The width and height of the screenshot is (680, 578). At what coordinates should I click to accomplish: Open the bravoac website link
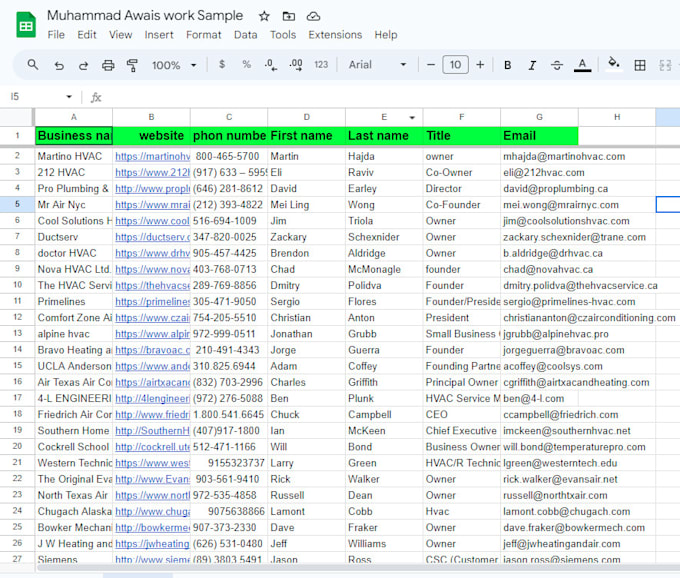[x=152, y=350]
